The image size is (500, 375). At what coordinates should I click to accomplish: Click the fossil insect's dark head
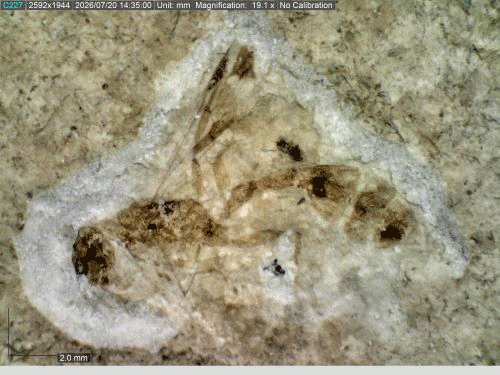point(92,256)
